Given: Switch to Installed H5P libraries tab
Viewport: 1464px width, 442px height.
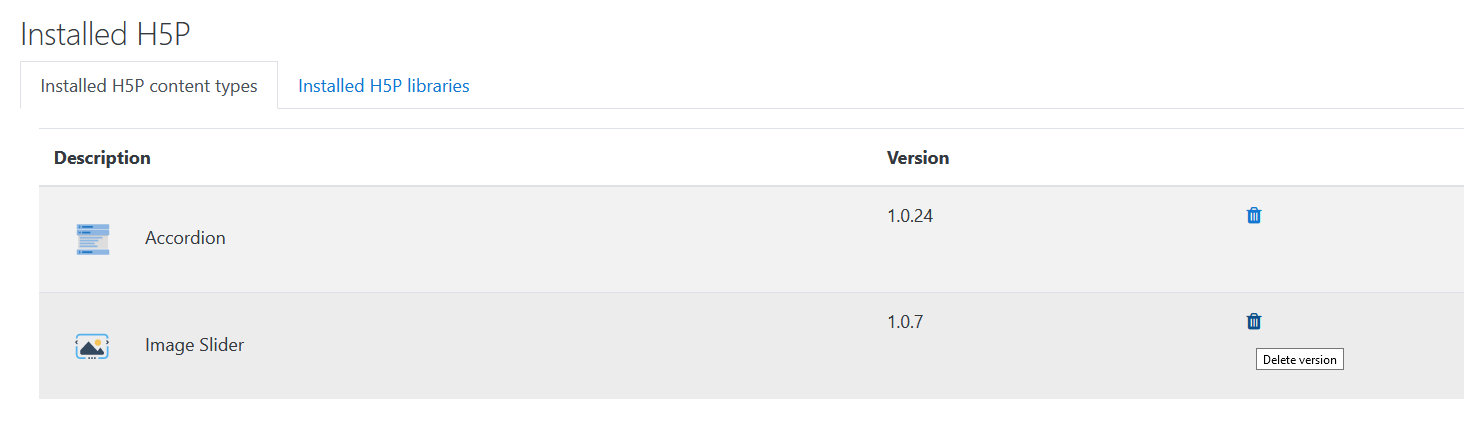Looking at the screenshot, I should (x=384, y=86).
